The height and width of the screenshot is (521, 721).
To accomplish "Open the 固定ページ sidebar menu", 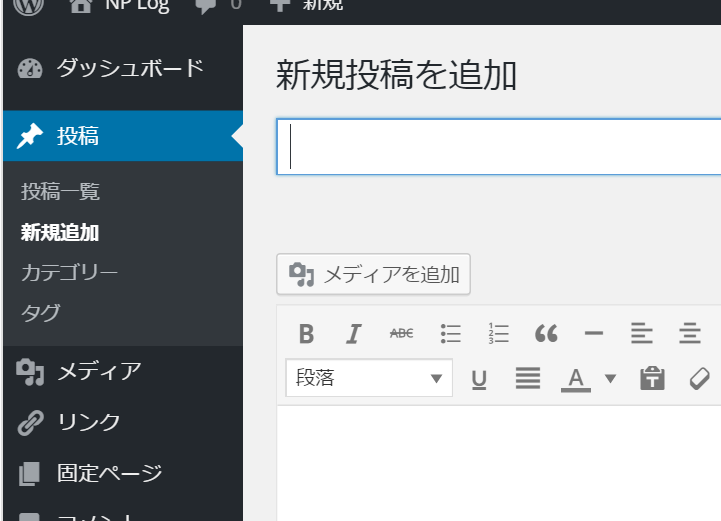I will [x=123, y=473].
